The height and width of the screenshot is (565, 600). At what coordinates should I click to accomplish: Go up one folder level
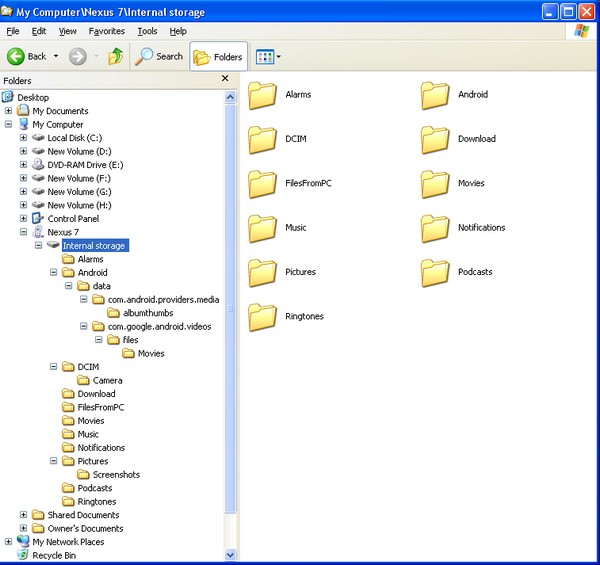116,57
